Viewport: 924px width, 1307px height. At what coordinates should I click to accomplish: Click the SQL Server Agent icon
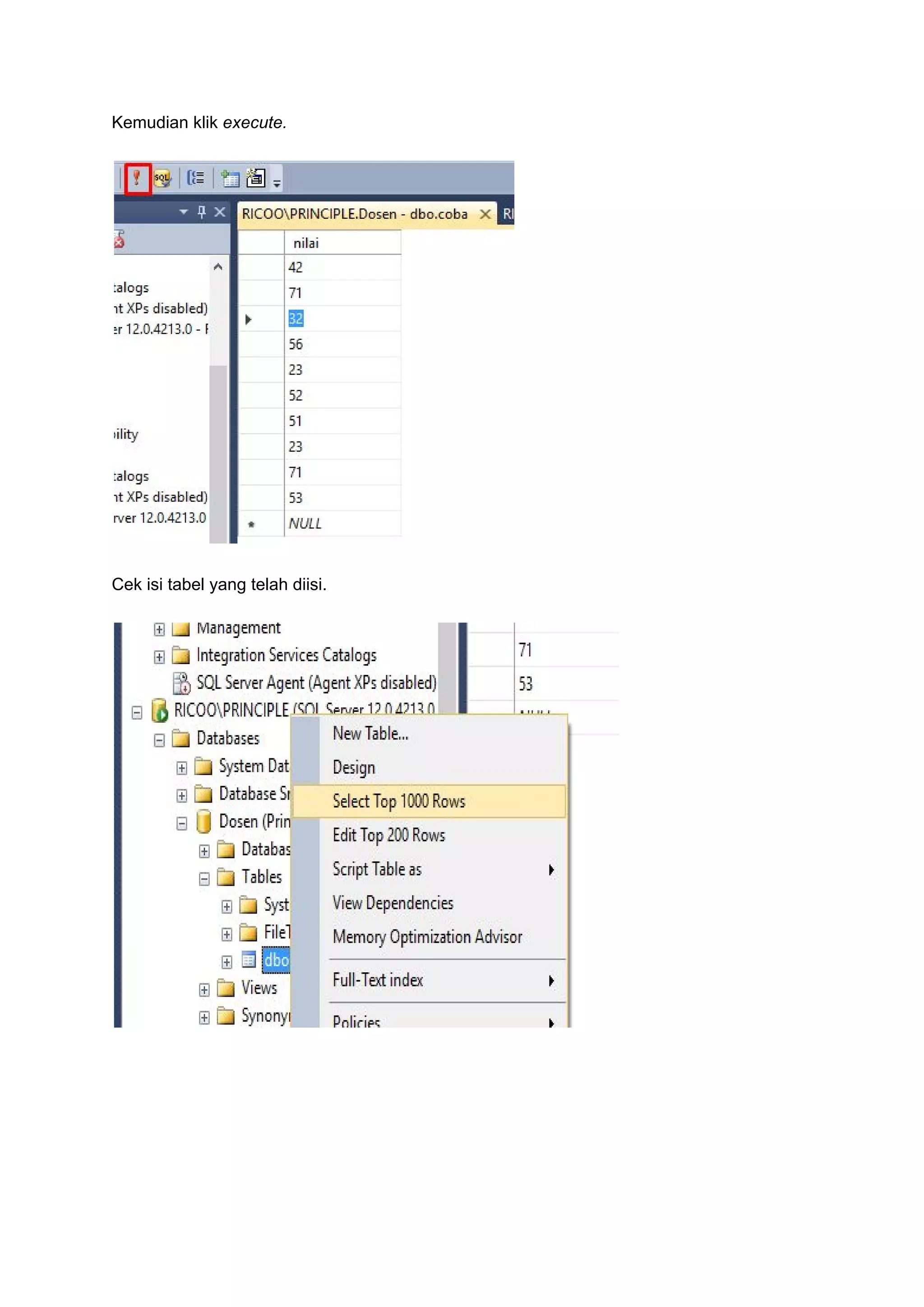coord(182,683)
